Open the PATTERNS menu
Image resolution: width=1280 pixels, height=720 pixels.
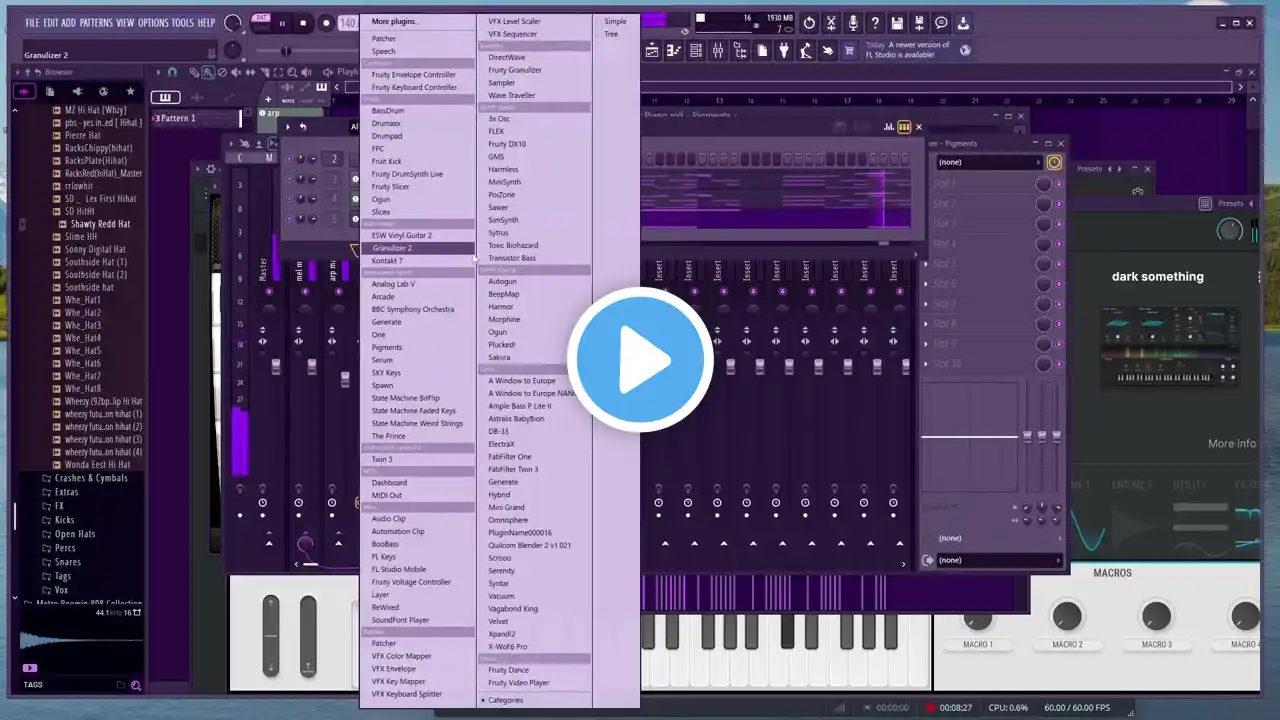point(96,23)
